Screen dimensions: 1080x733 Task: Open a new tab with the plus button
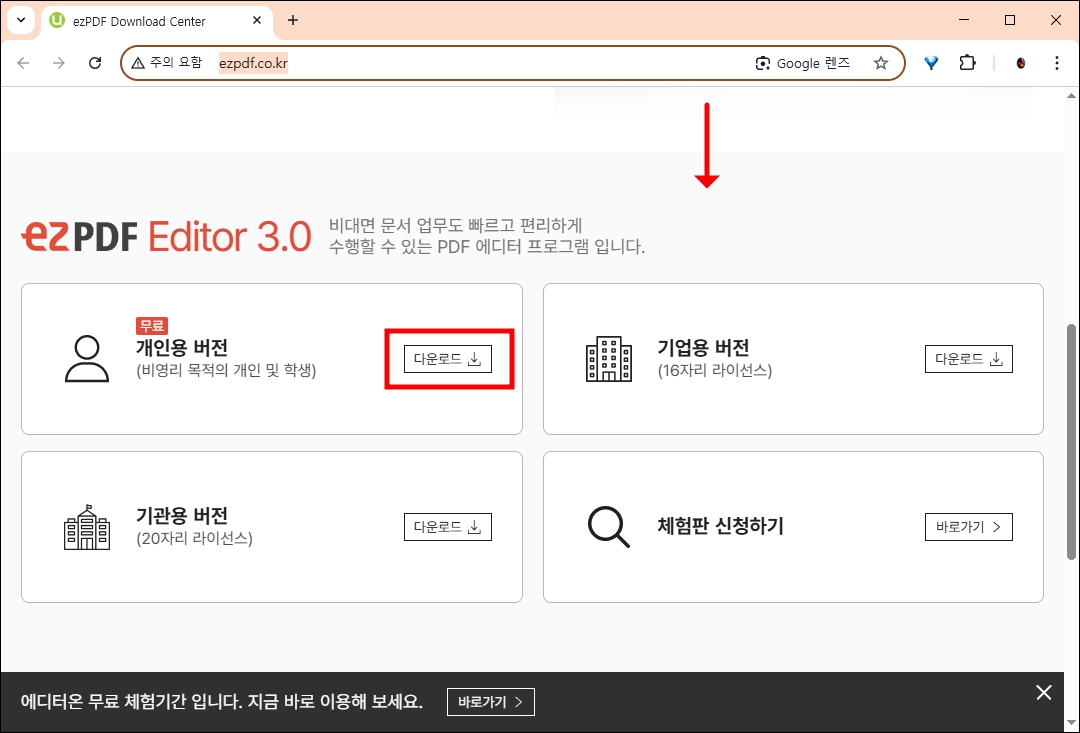click(x=292, y=20)
